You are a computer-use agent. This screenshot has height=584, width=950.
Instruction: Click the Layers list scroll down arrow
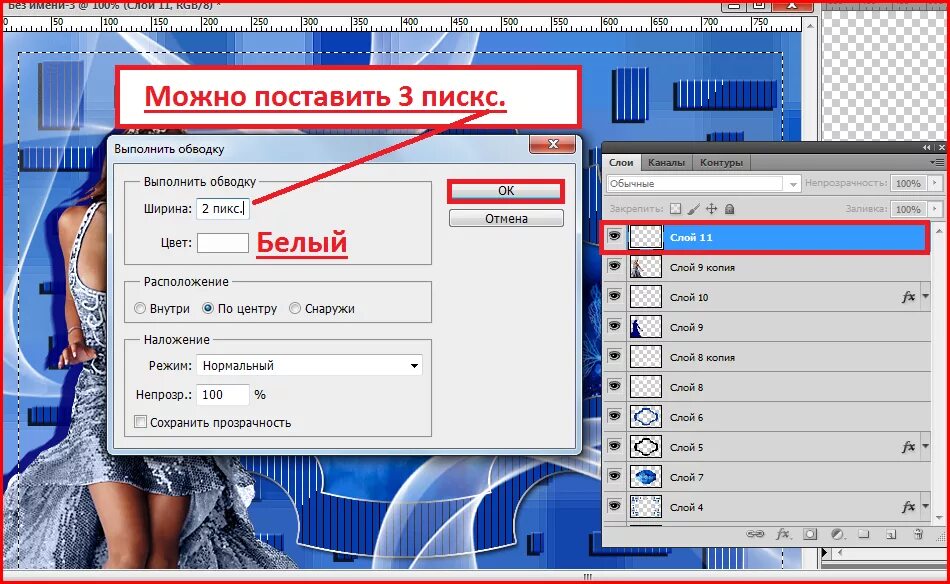[x=939, y=517]
